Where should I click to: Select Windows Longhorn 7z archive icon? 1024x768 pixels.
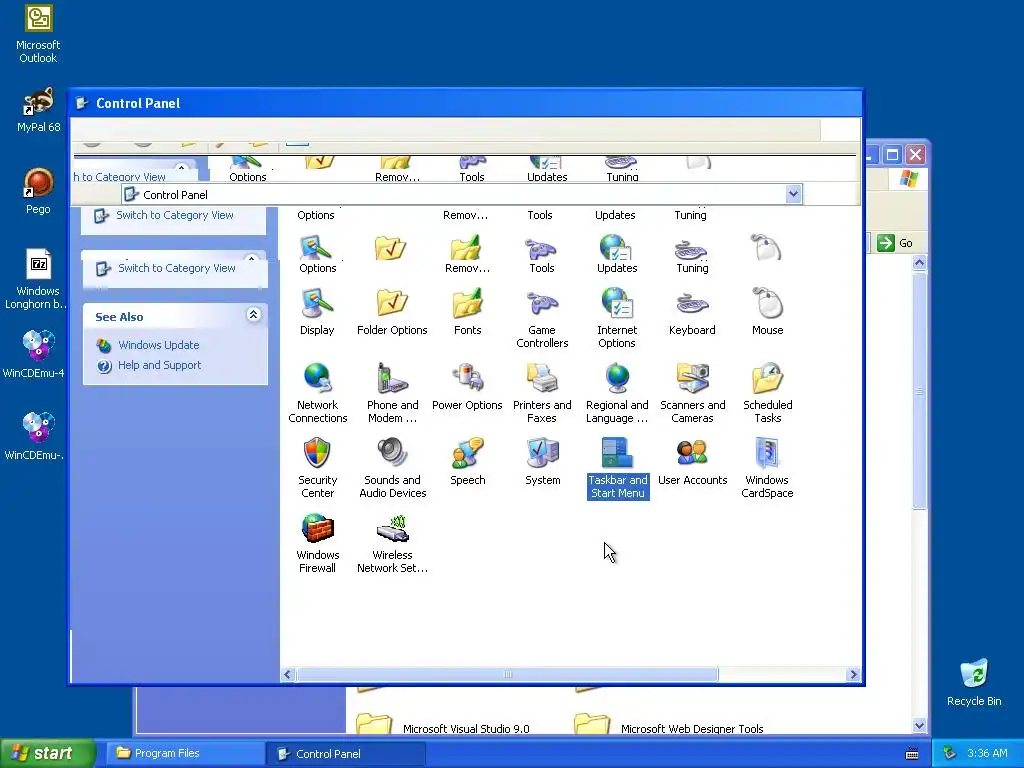(x=37, y=279)
